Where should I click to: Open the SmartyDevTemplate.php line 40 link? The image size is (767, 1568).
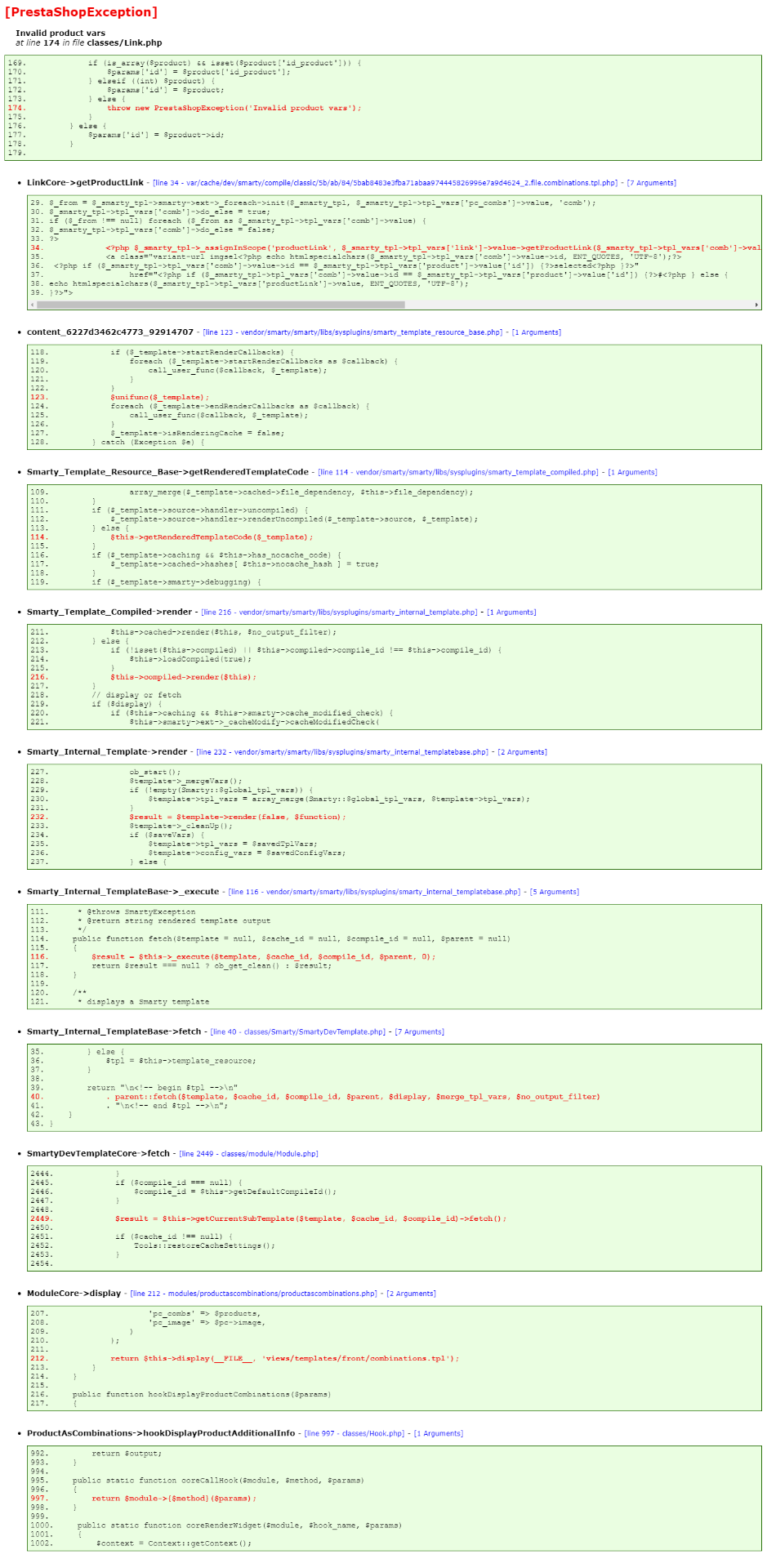pos(297,1031)
